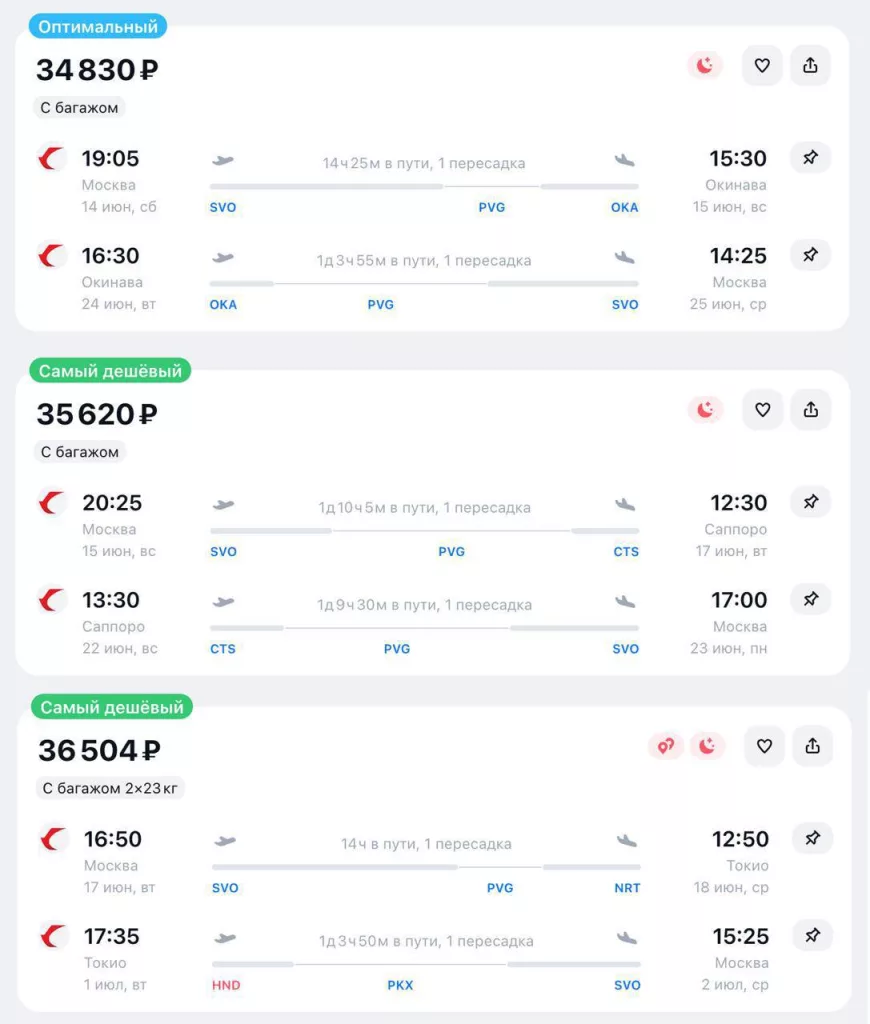870x1024 pixels.
Task: Share the 34 830 ₽ Okinawa ticket
Action: coord(810,66)
